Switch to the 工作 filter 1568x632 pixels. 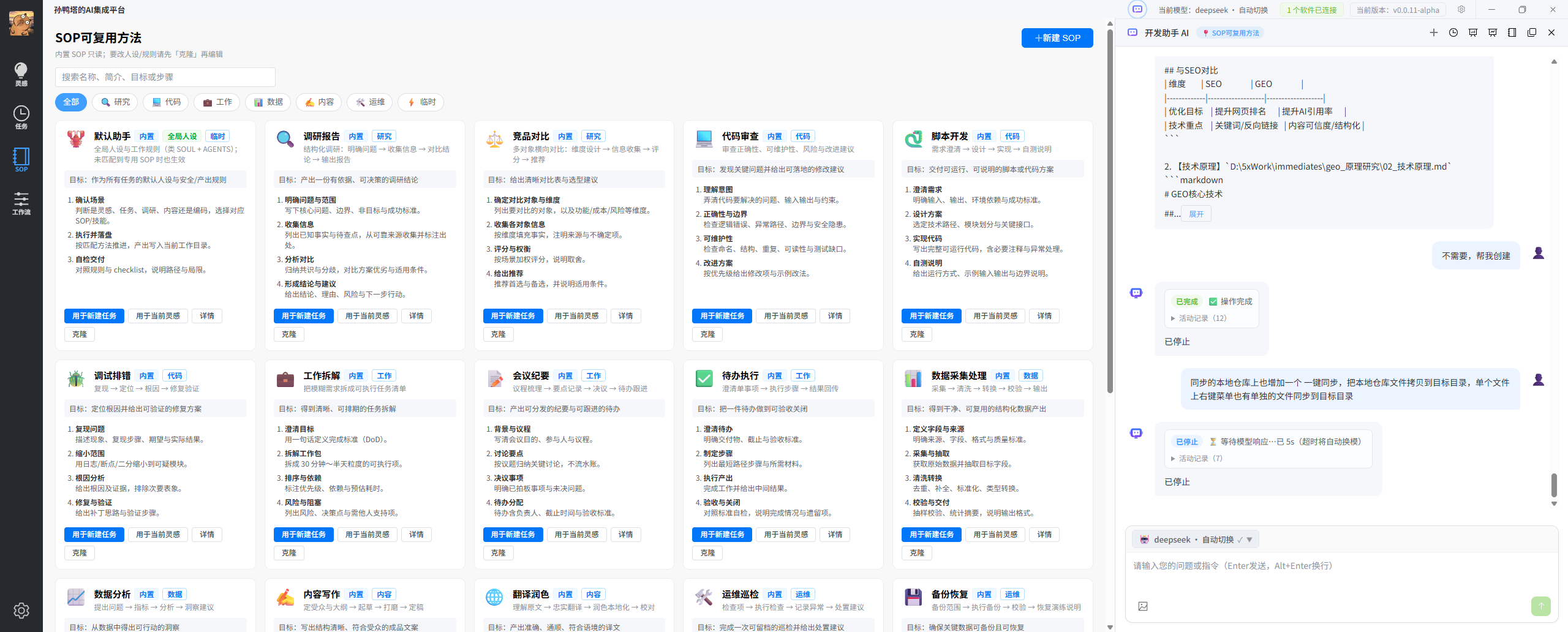tap(217, 102)
